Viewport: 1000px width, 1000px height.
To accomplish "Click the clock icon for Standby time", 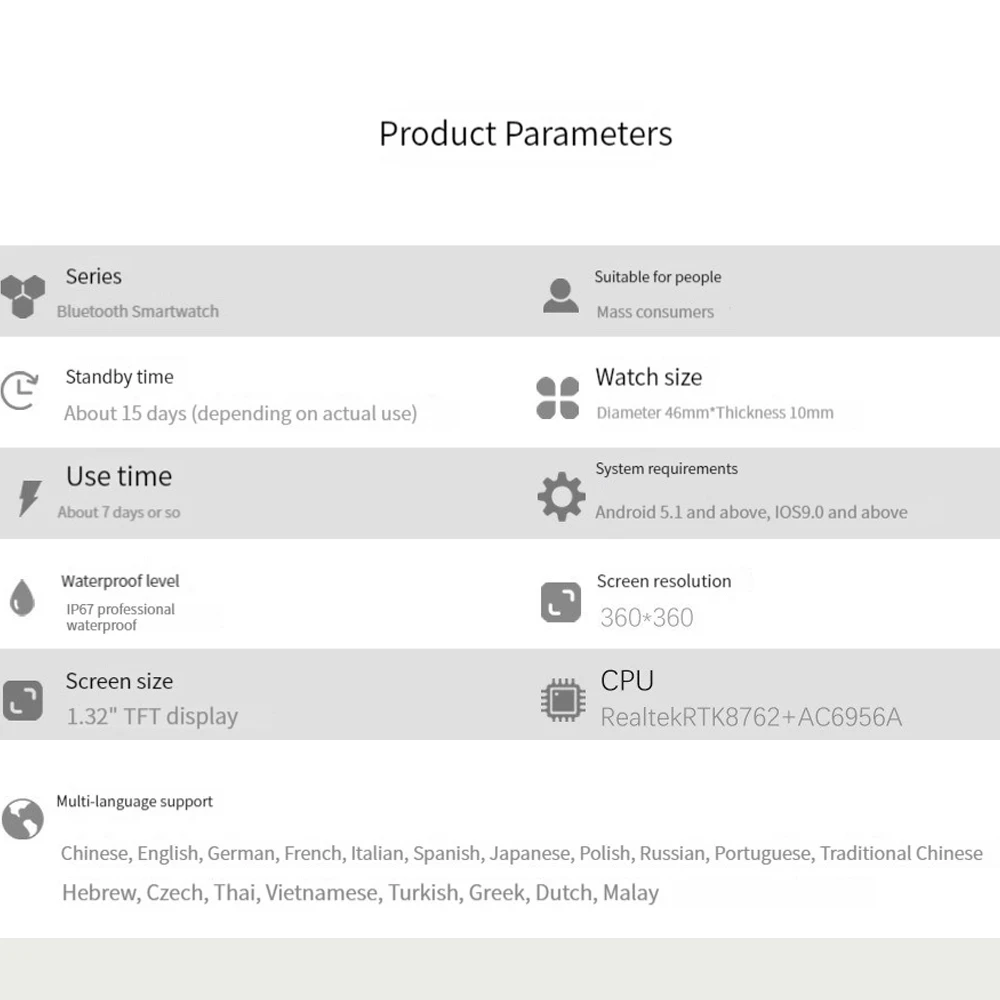I will point(20,390).
